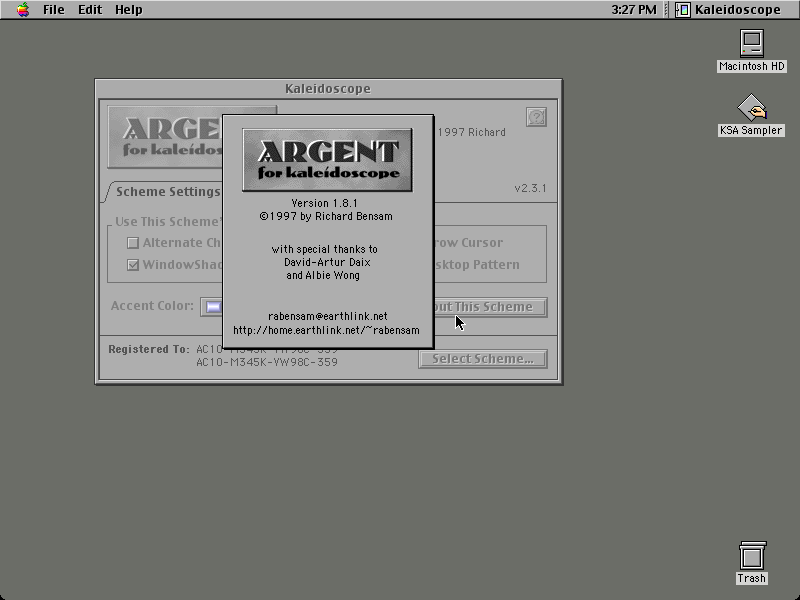This screenshot has height=600, width=800.
Task: Click the home.earthlink.net/~rabensam URL
Action: click(x=327, y=331)
